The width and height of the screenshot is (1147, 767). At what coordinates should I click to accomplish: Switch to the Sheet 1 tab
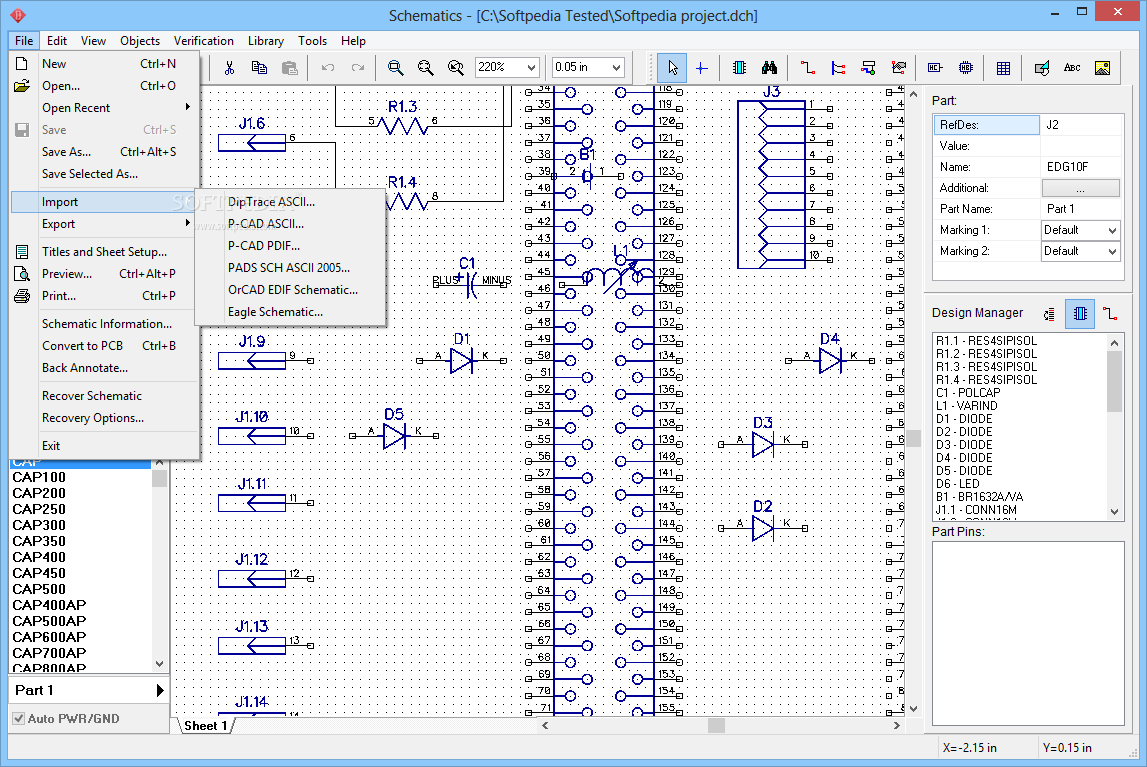(x=205, y=725)
